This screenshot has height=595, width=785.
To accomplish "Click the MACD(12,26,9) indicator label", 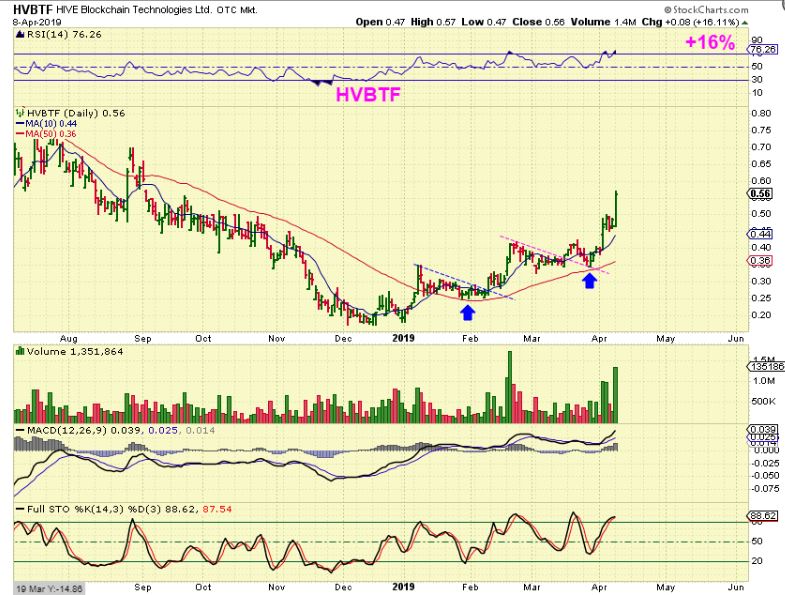I will (67, 430).
